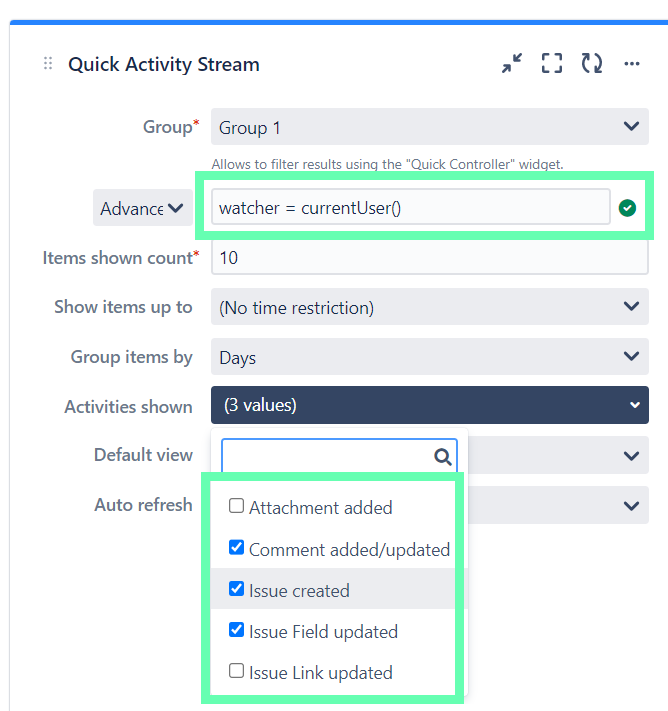The height and width of the screenshot is (711, 668).
Task: Open the Group 1 dropdown
Action: pos(429,127)
